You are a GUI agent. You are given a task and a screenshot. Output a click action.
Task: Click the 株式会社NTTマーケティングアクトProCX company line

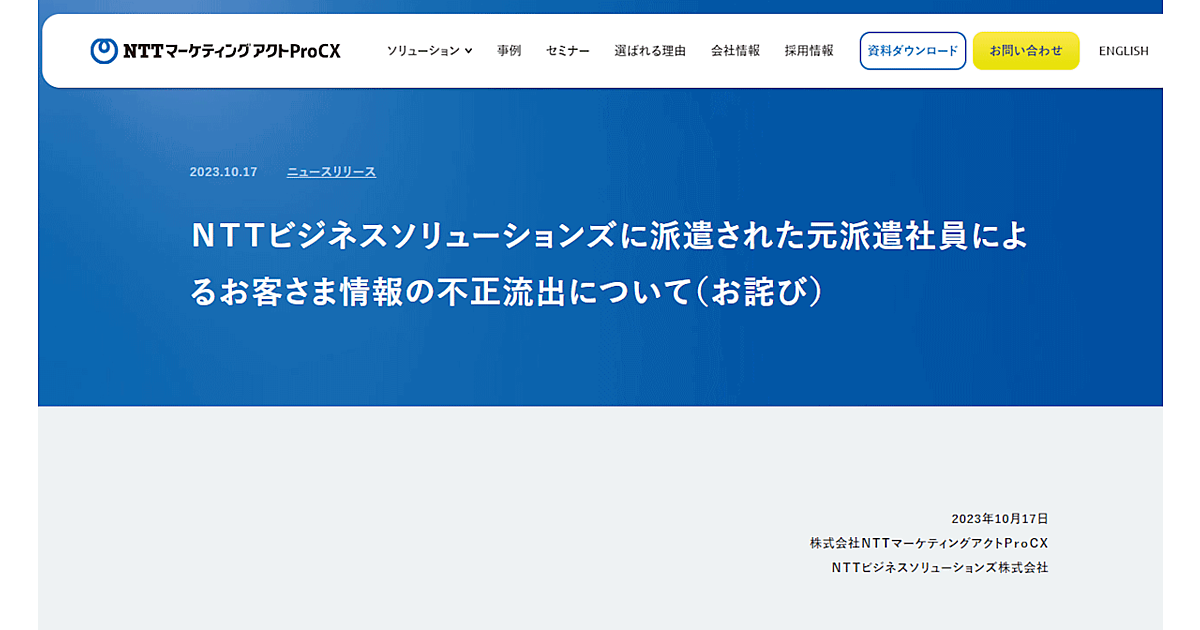click(x=928, y=543)
